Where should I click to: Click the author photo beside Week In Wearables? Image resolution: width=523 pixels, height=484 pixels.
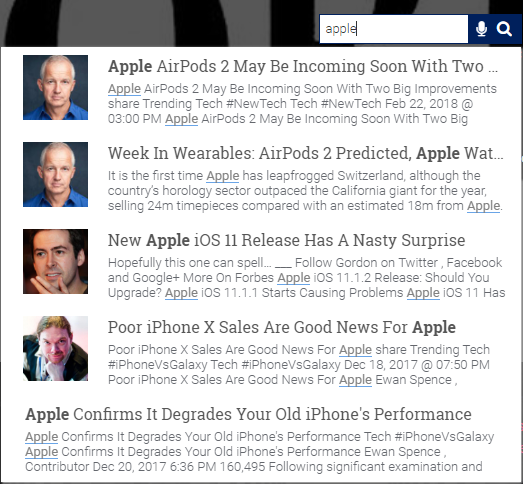tap(55, 174)
